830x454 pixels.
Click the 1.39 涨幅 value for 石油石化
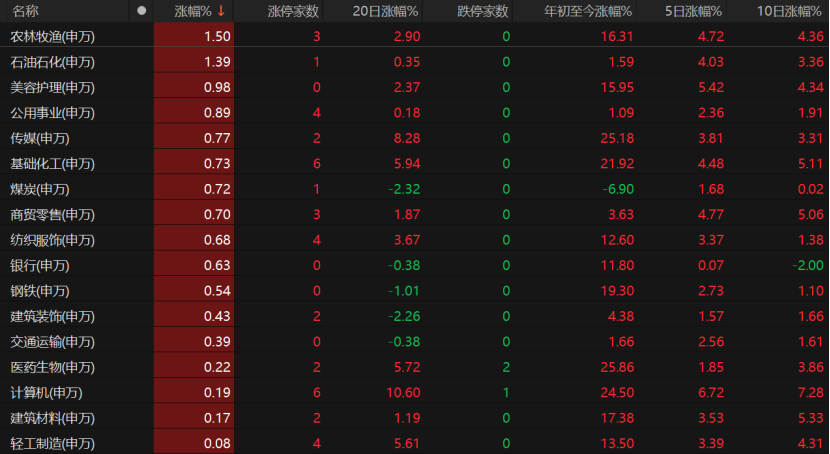pyautogui.click(x=217, y=62)
